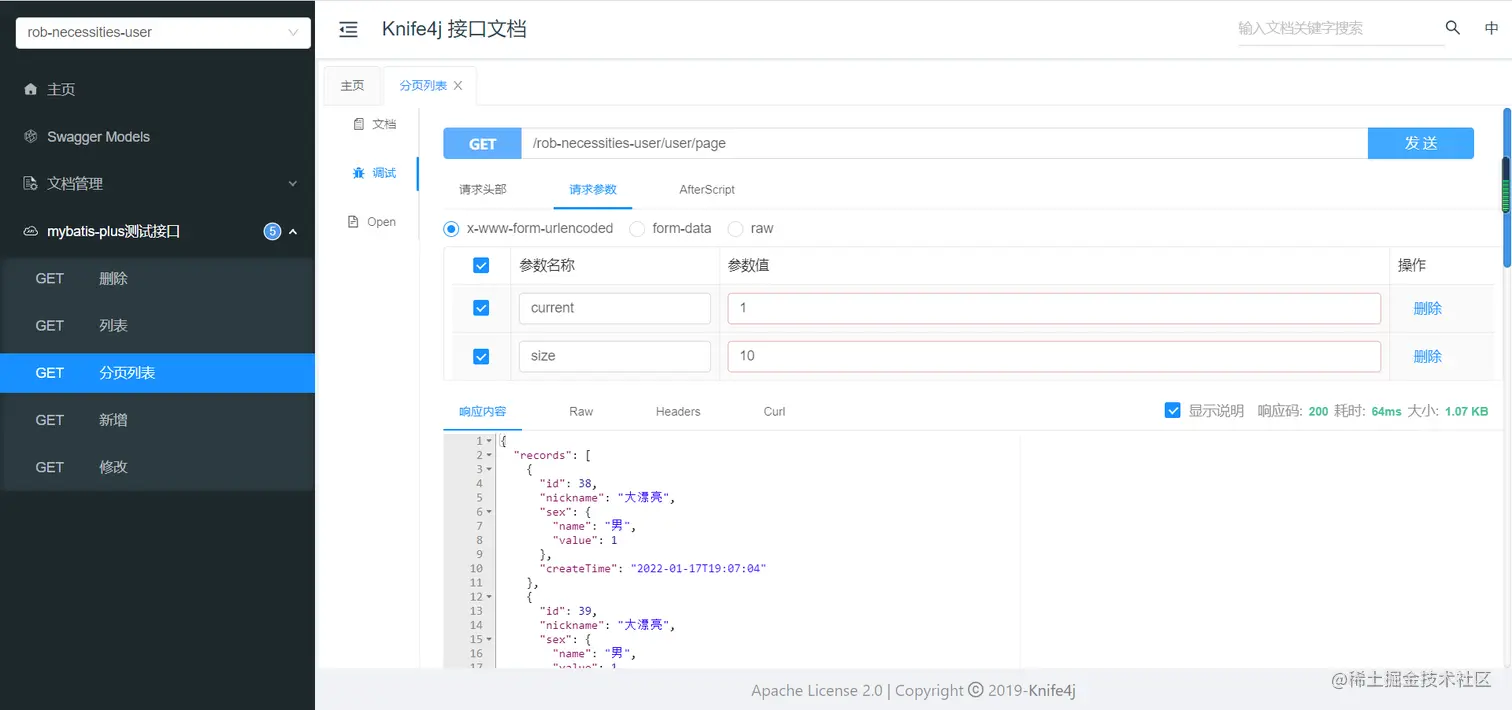Open the 新增 GET interface
Screen dimensions: 1512x710
[x=157, y=420]
